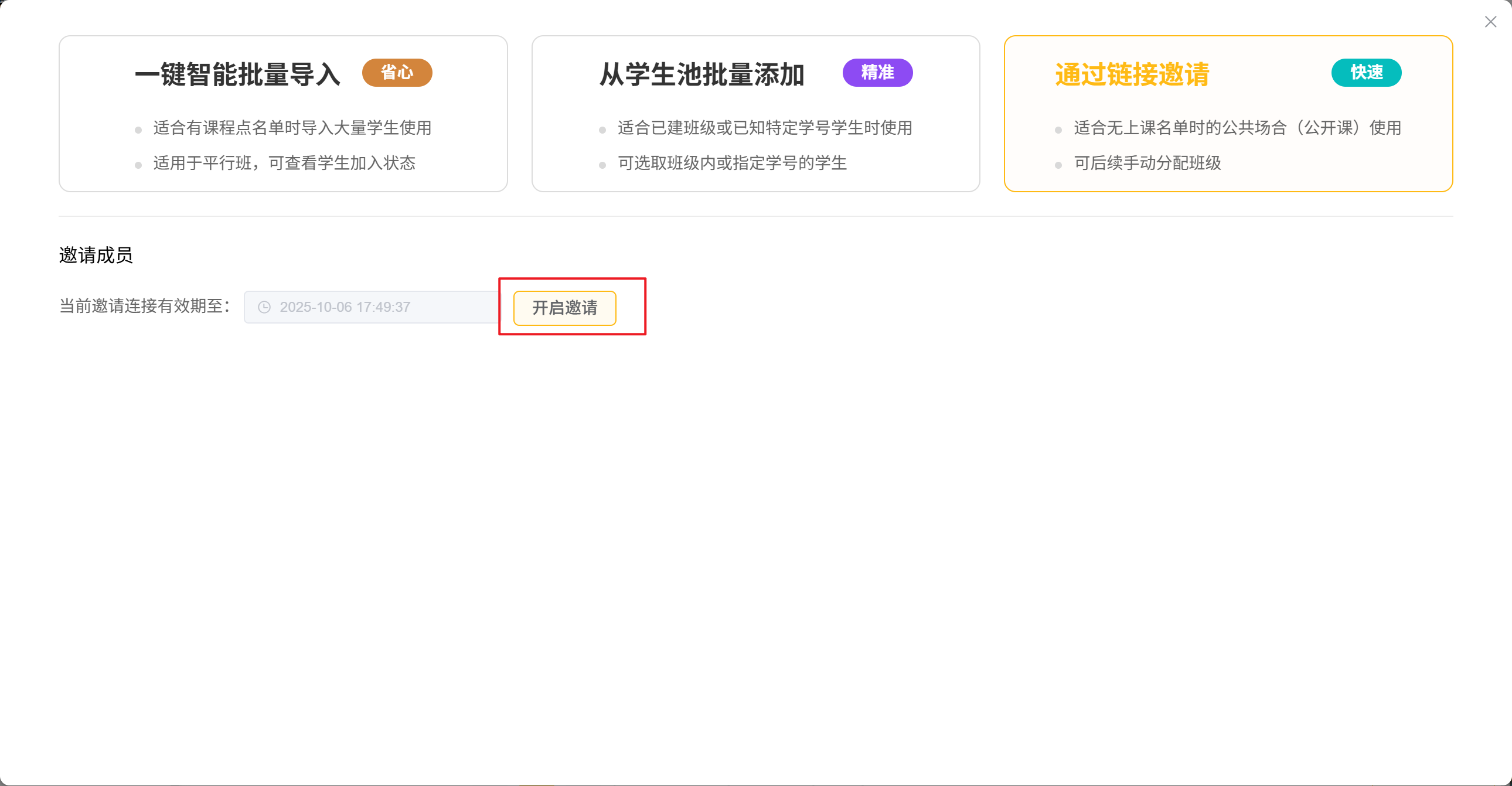Click 适合无上课名单时的公共场合 description
This screenshot has height=786, width=1512.
coord(1237,127)
